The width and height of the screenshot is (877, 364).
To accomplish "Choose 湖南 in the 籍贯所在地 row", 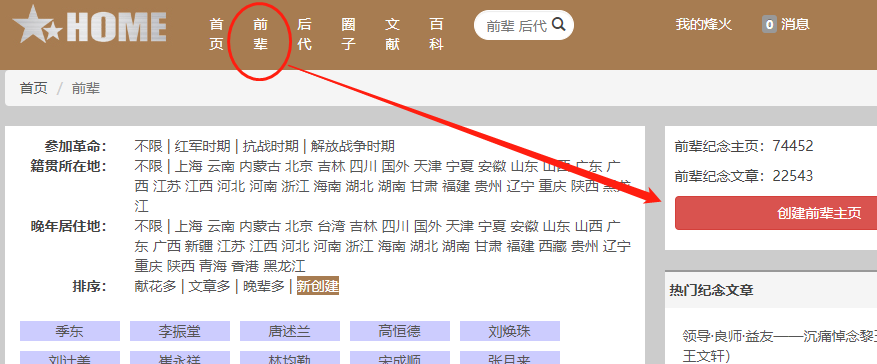I will (x=392, y=186).
